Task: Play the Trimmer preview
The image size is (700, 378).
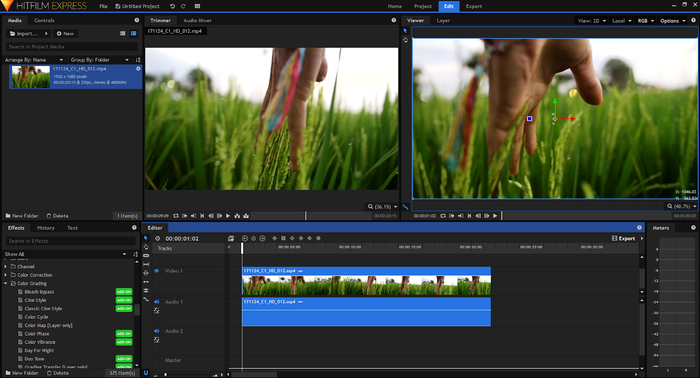Action: [228, 216]
